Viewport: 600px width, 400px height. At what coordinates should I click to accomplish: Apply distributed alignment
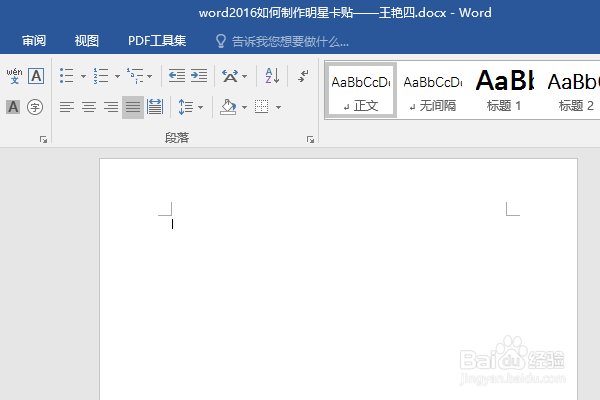pos(155,107)
